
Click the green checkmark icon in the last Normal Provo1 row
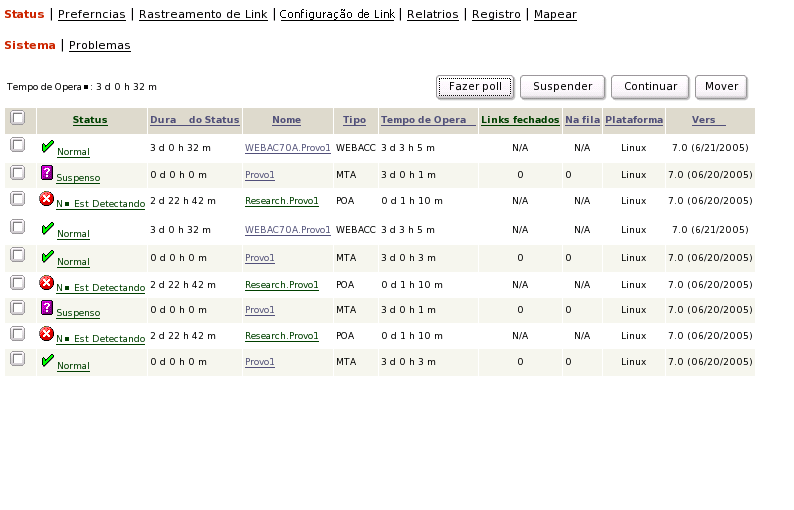pos(47,361)
